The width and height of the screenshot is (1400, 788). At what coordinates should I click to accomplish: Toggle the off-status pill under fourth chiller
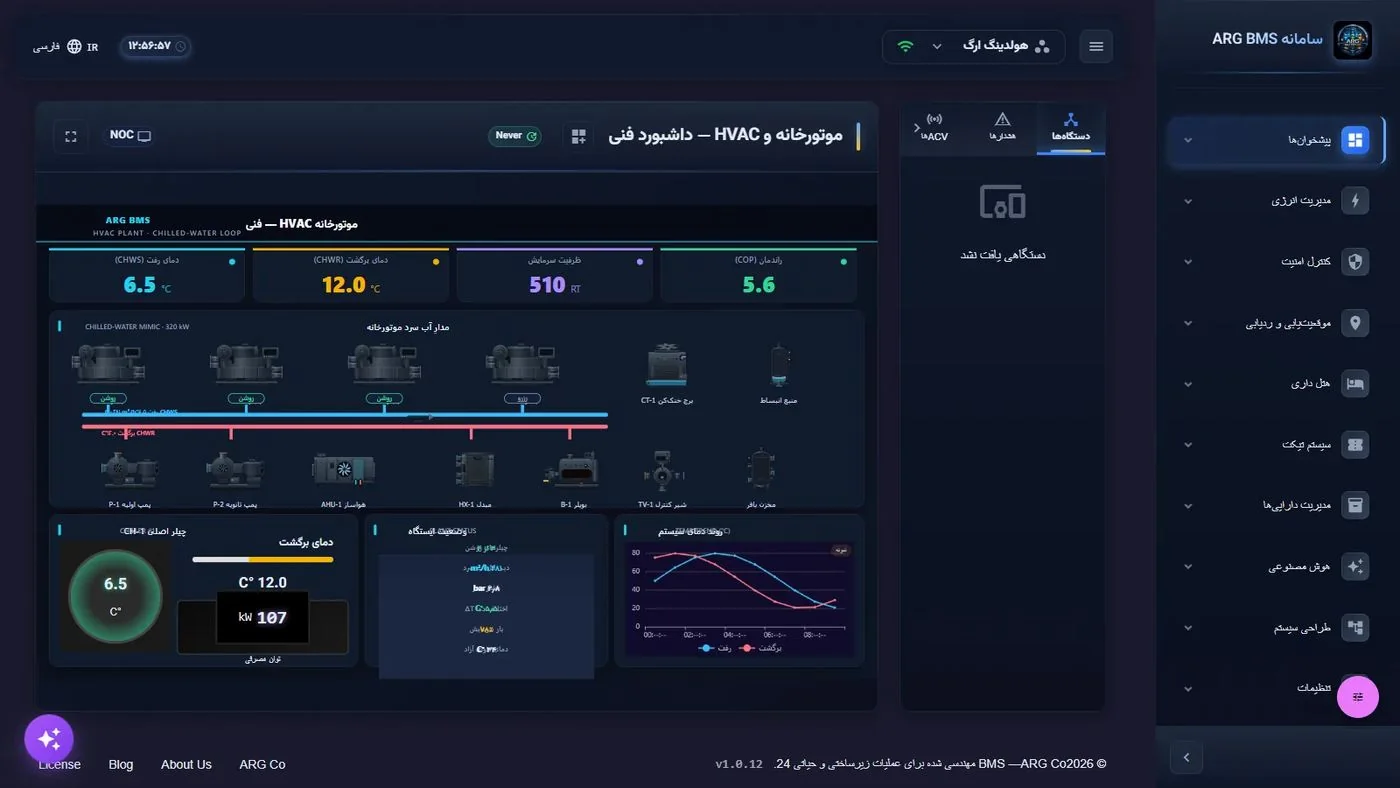522,398
